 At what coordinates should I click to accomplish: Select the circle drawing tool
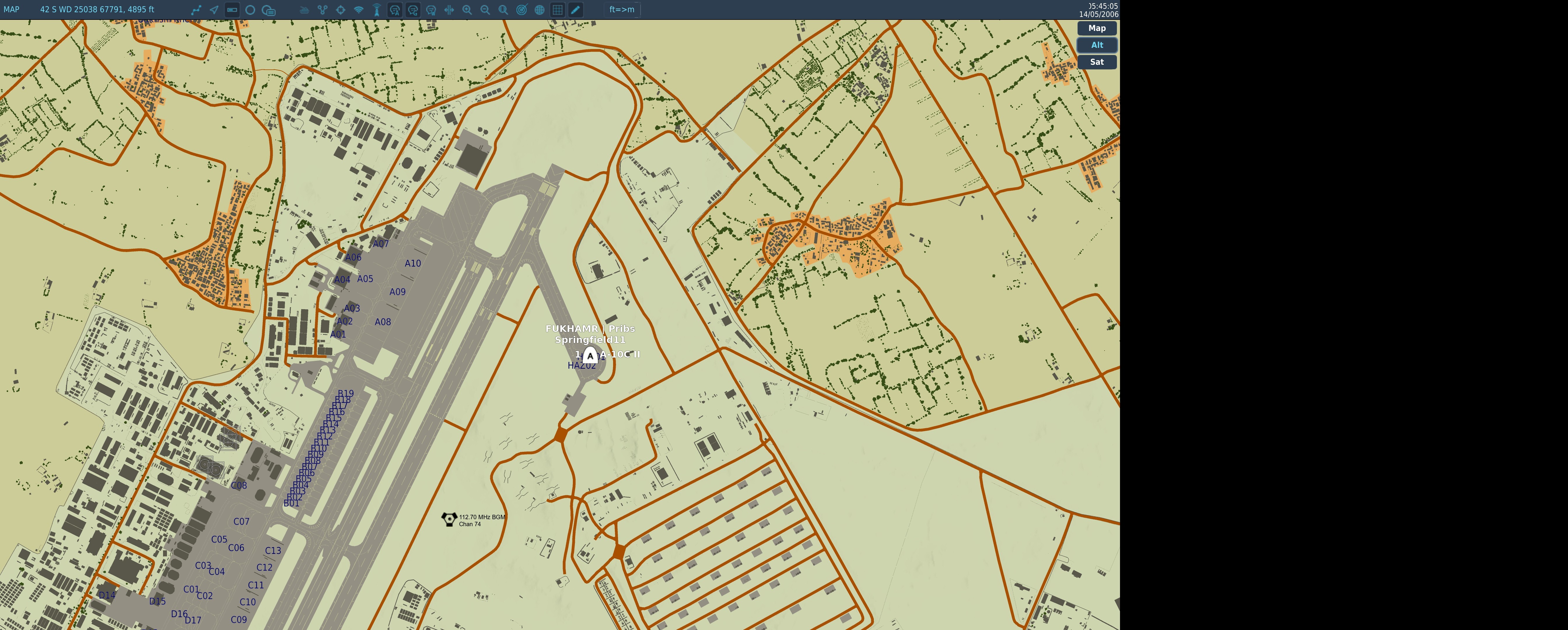(x=250, y=10)
